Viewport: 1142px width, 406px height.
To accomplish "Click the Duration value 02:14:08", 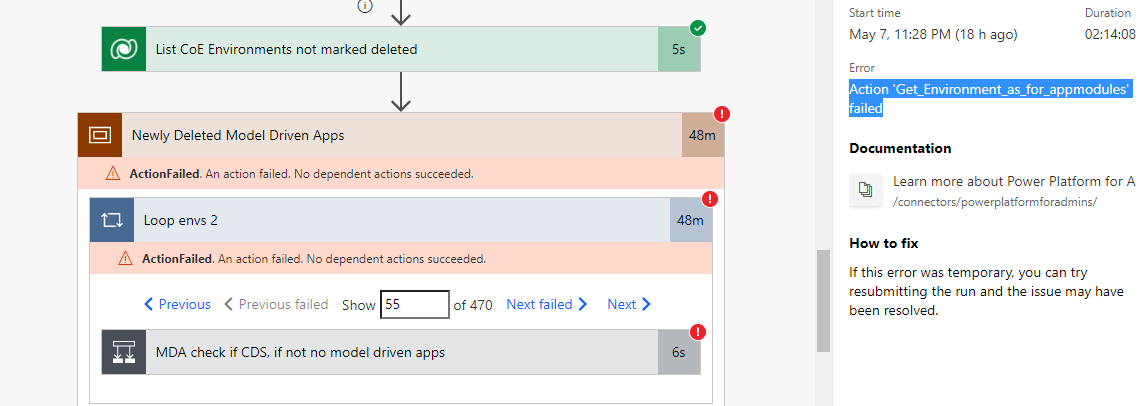I will [x=1110, y=34].
